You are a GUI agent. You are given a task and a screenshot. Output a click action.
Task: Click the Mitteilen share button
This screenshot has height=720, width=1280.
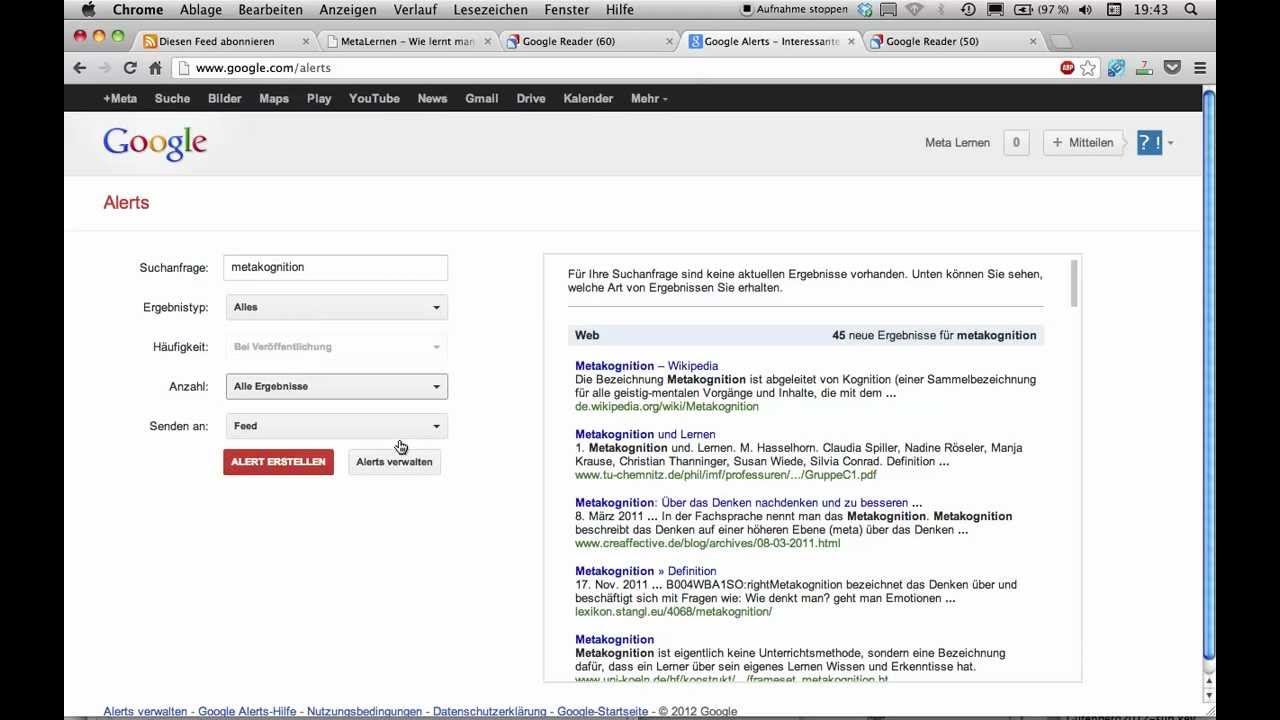click(1082, 142)
